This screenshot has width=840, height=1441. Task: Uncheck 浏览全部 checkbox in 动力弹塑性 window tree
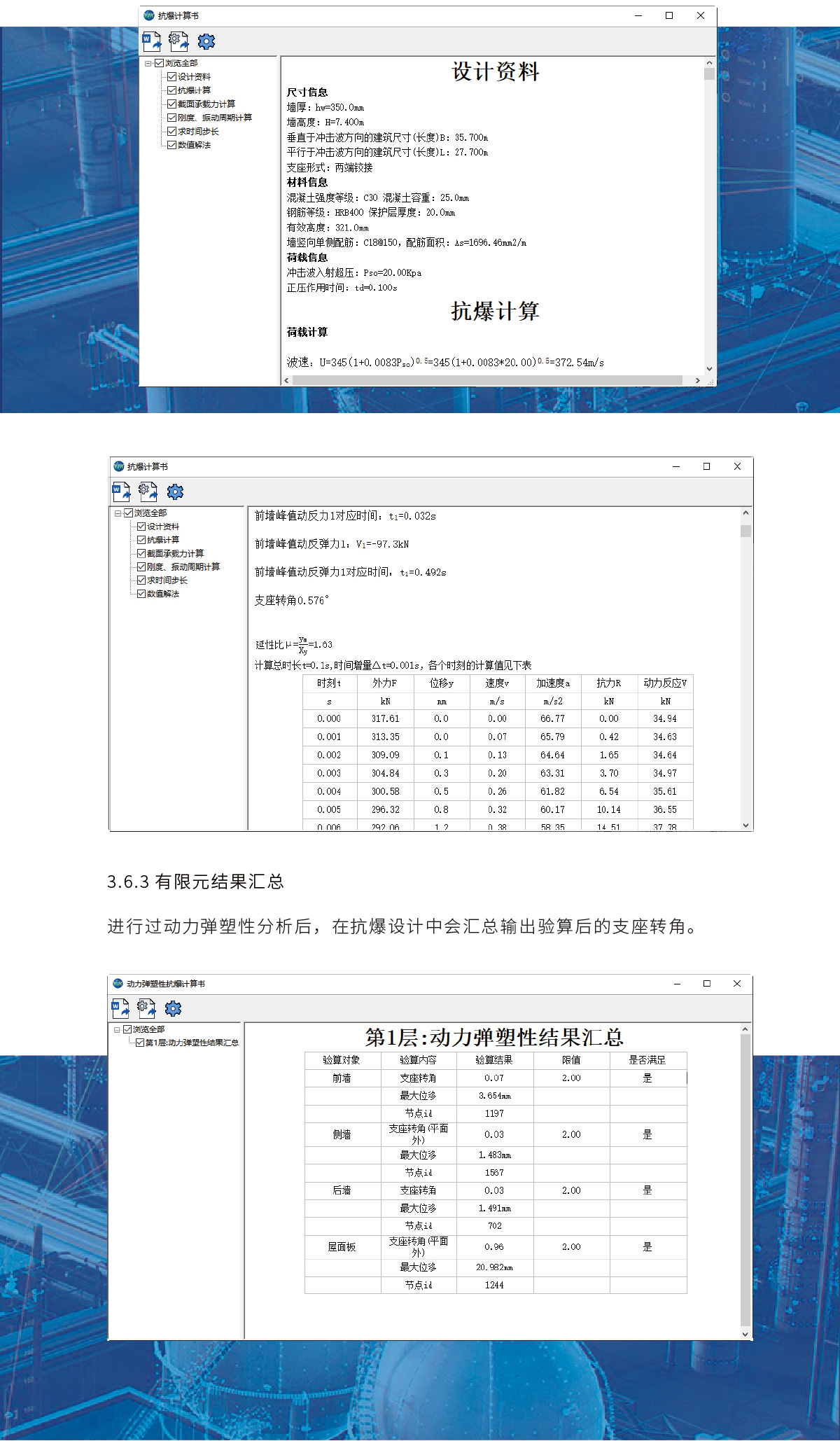tap(127, 1029)
